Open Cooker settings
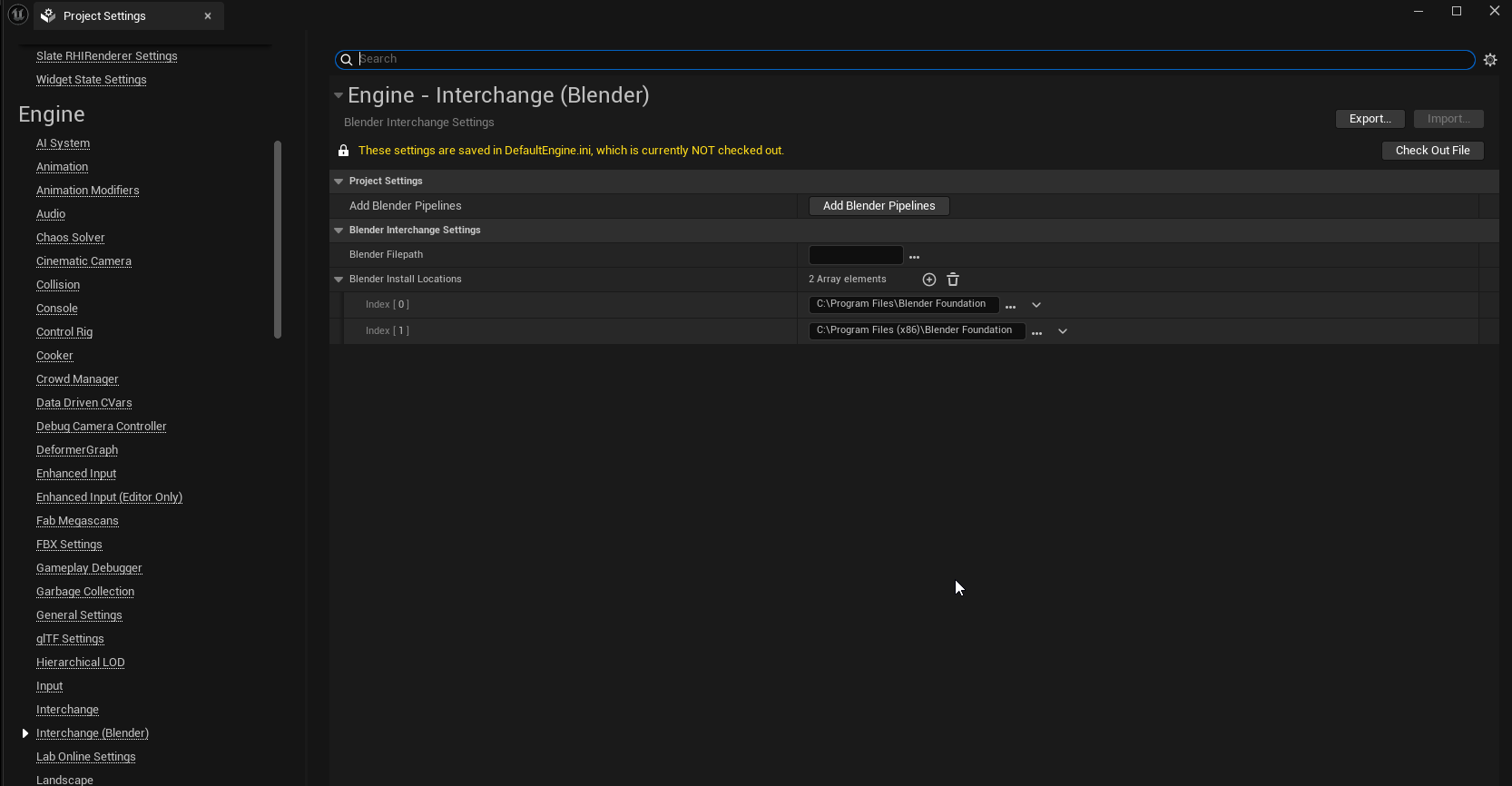1512x786 pixels. tap(54, 356)
